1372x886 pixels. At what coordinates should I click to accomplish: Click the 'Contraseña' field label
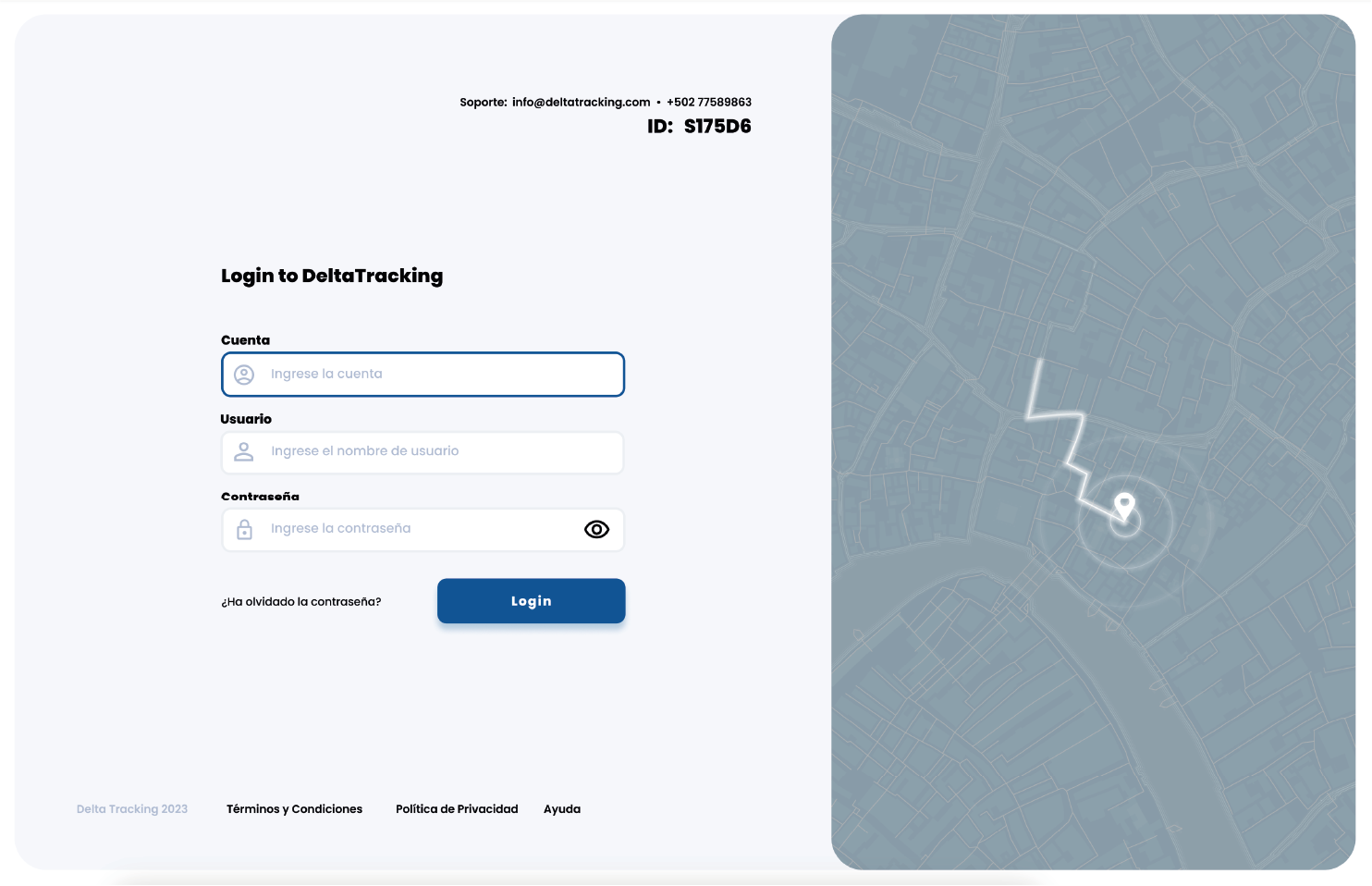pos(261,497)
